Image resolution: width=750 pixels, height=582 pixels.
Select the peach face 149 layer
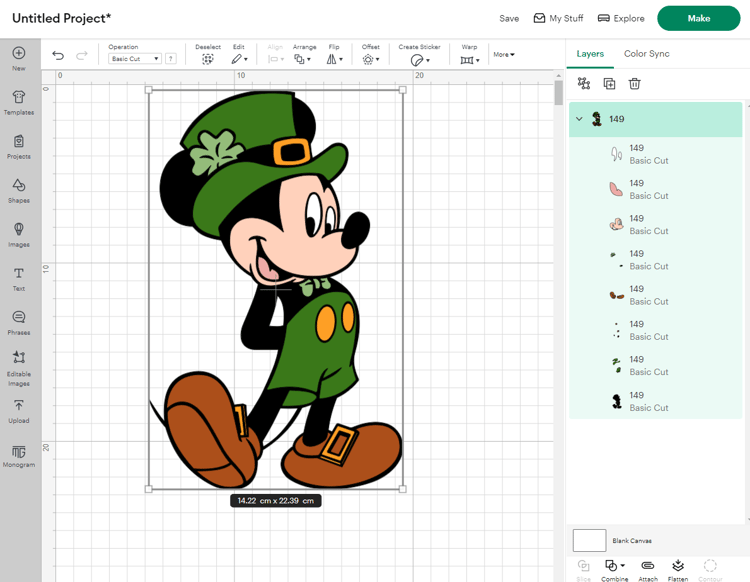(655, 224)
